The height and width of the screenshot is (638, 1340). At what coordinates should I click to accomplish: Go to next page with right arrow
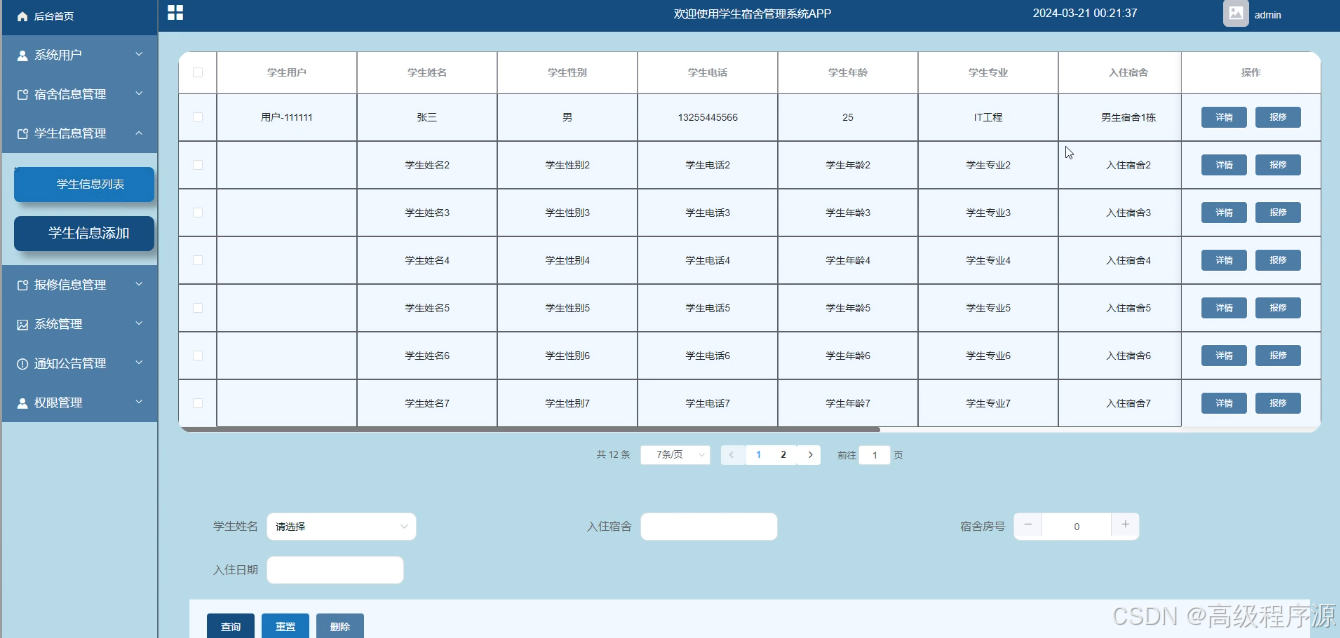[810, 455]
